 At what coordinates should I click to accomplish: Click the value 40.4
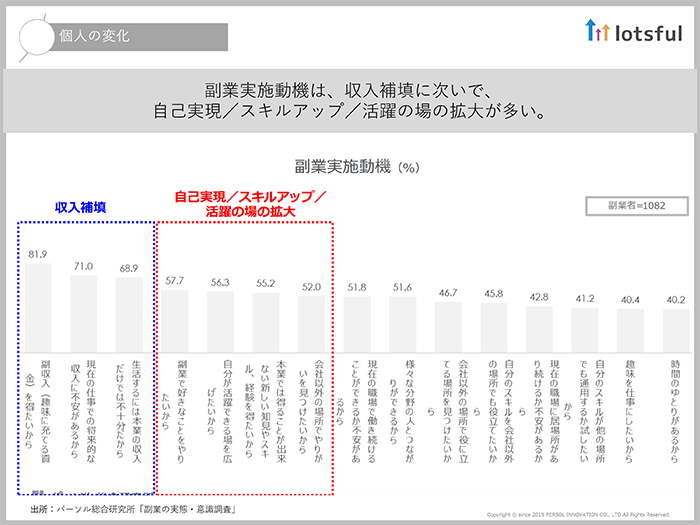pos(630,300)
